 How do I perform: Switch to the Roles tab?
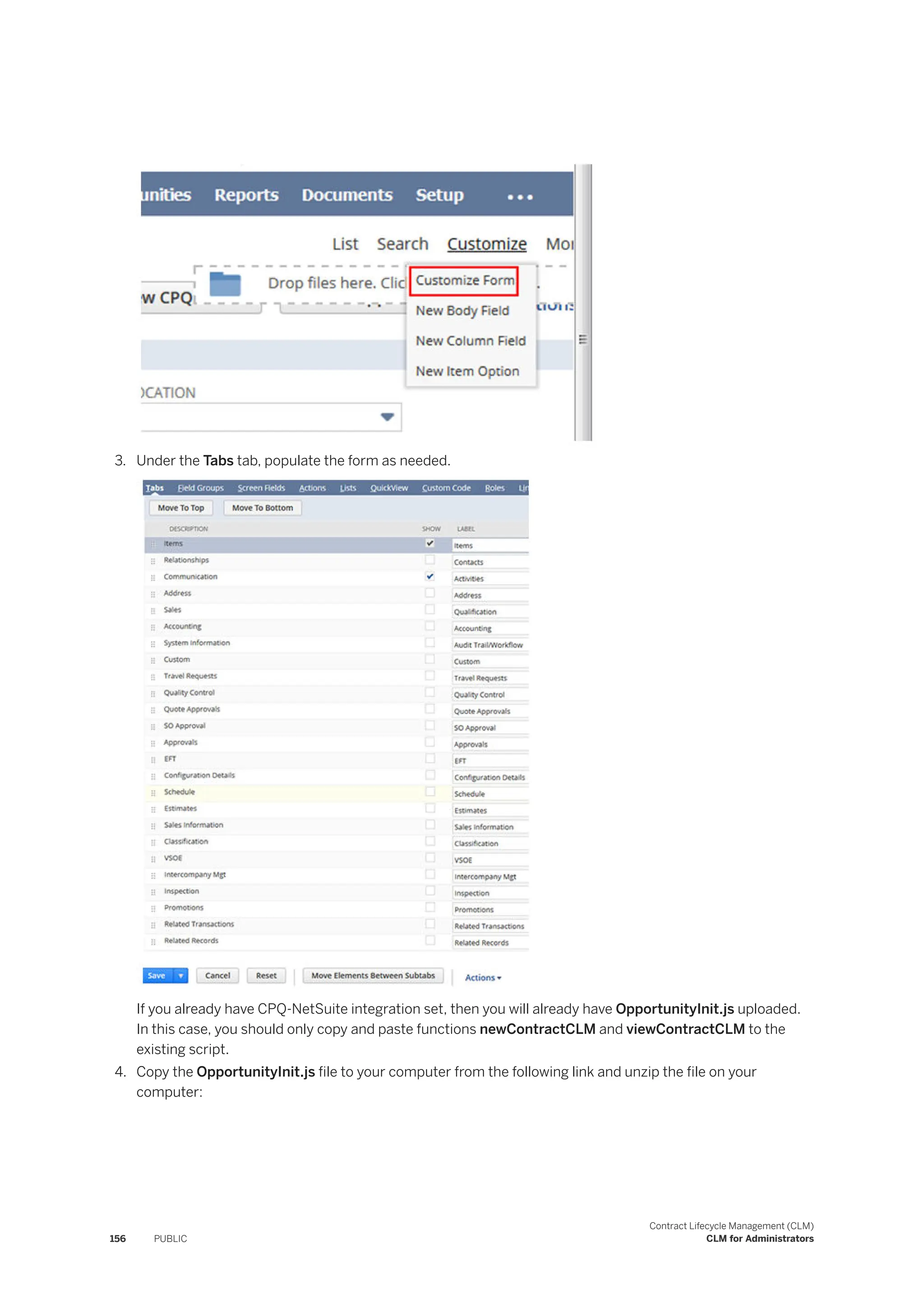click(495, 488)
